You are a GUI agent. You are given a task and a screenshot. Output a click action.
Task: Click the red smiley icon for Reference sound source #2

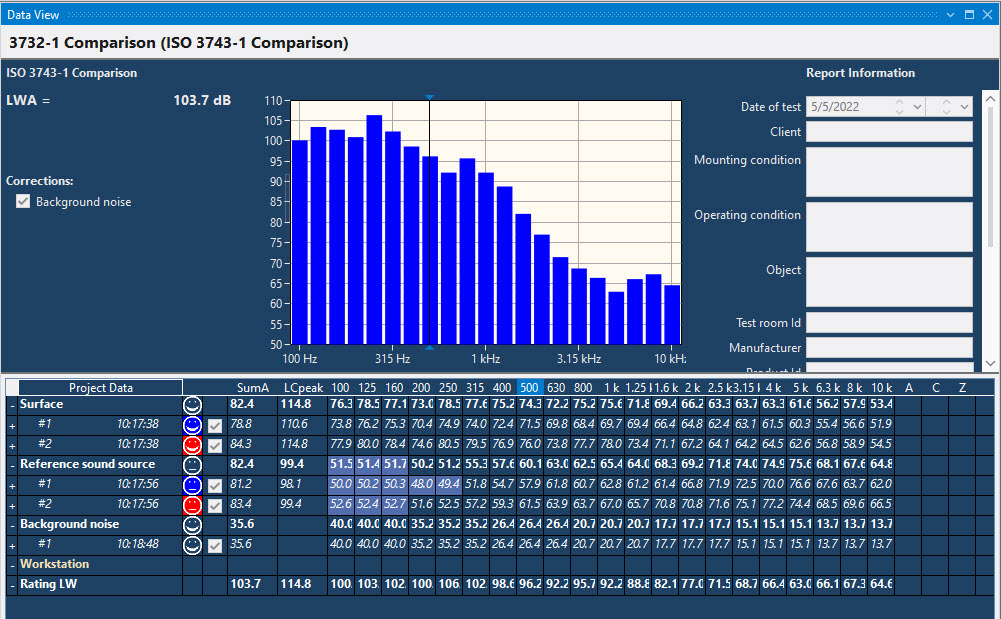(192, 504)
